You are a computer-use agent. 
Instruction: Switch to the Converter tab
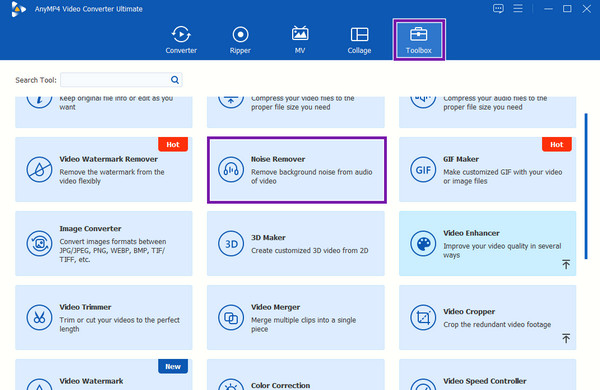(181, 40)
